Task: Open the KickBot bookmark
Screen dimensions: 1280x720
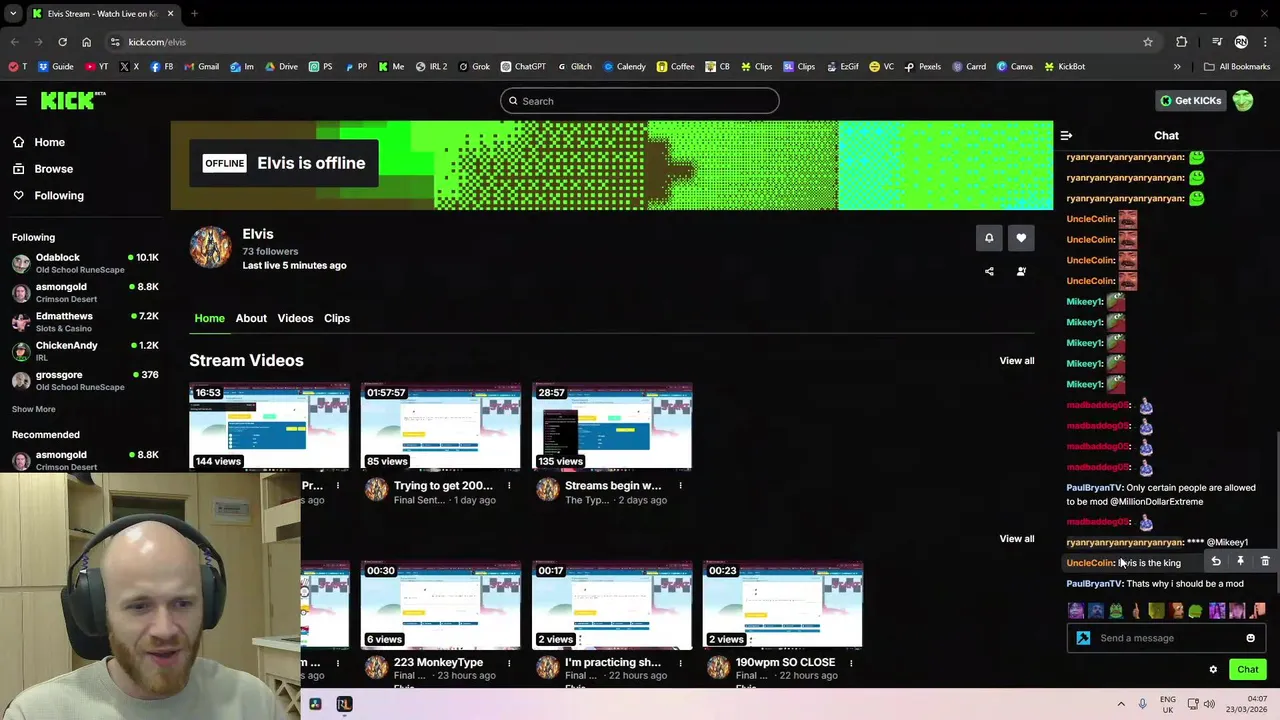Action: pyautogui.click(x=1064, y=67)
